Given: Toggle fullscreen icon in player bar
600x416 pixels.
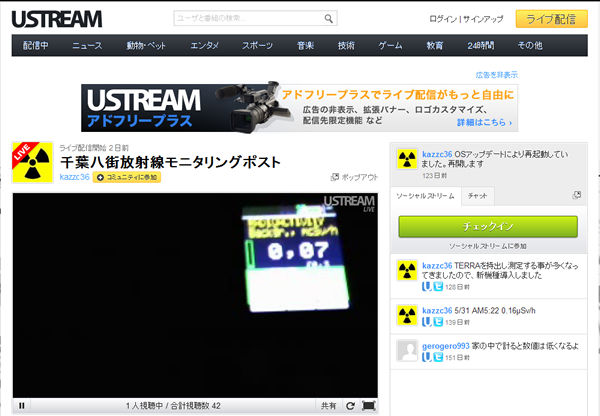Looking at the screenshot, I should point(368,406).
